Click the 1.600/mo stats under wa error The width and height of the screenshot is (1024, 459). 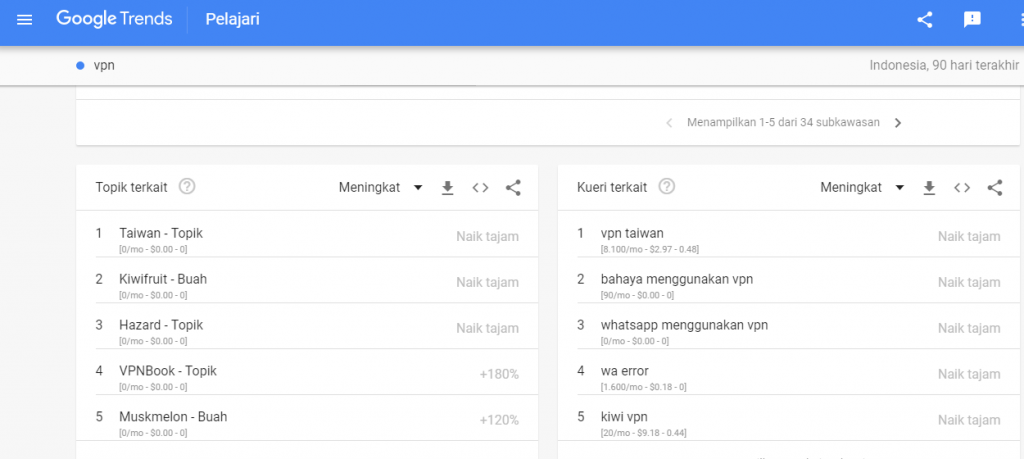(x=643, y=387)
